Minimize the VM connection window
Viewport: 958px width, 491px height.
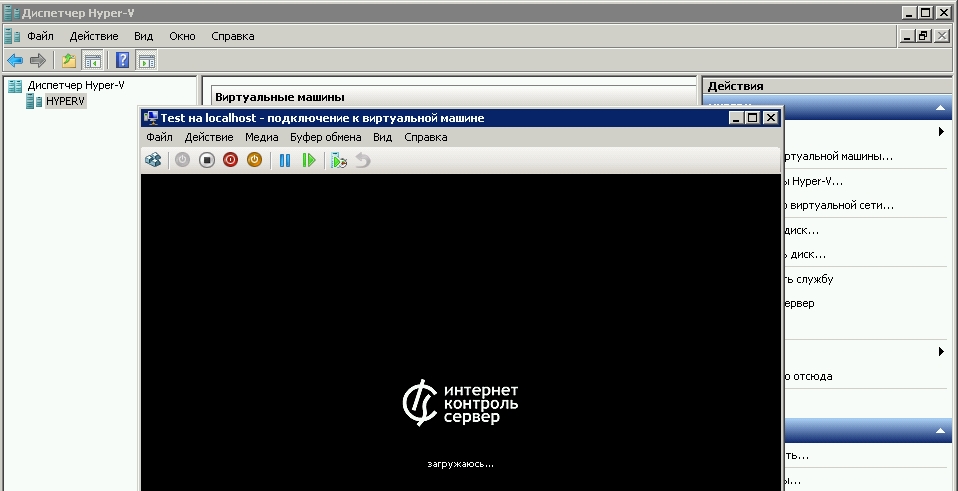pyautogui.click(x=736, y=118)
